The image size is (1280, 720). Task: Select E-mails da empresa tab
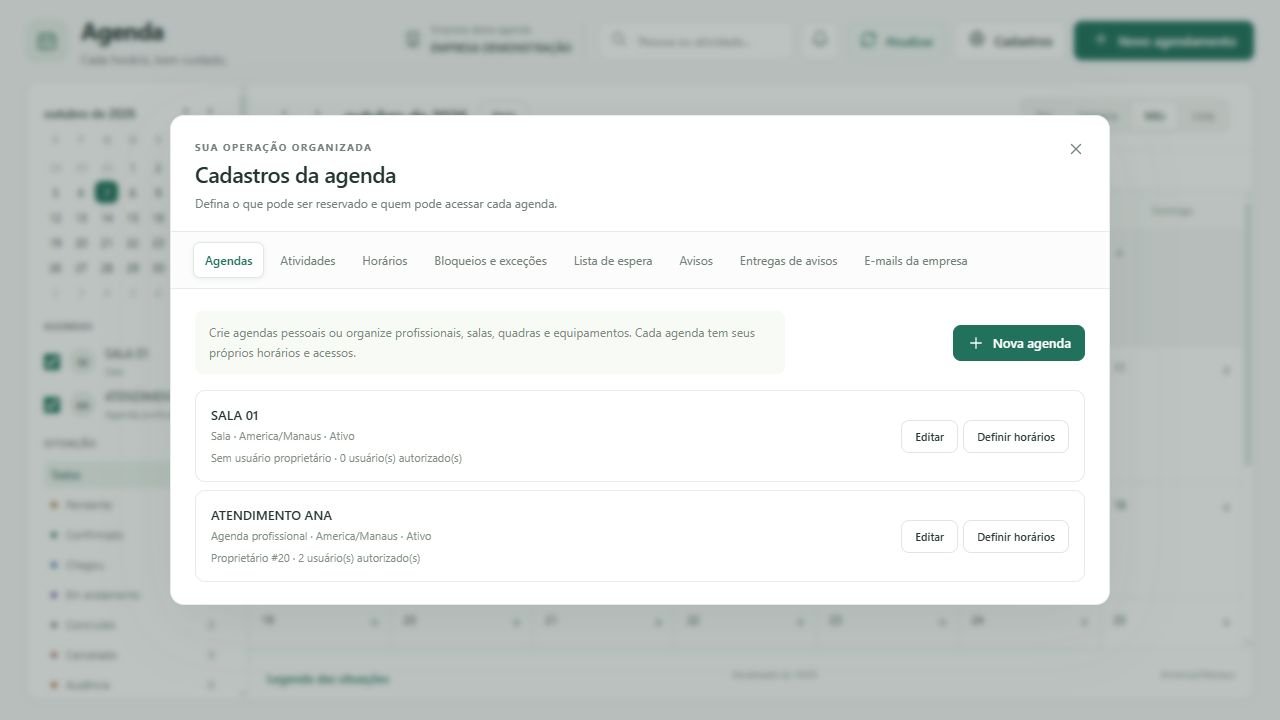[x=915, y=260]
